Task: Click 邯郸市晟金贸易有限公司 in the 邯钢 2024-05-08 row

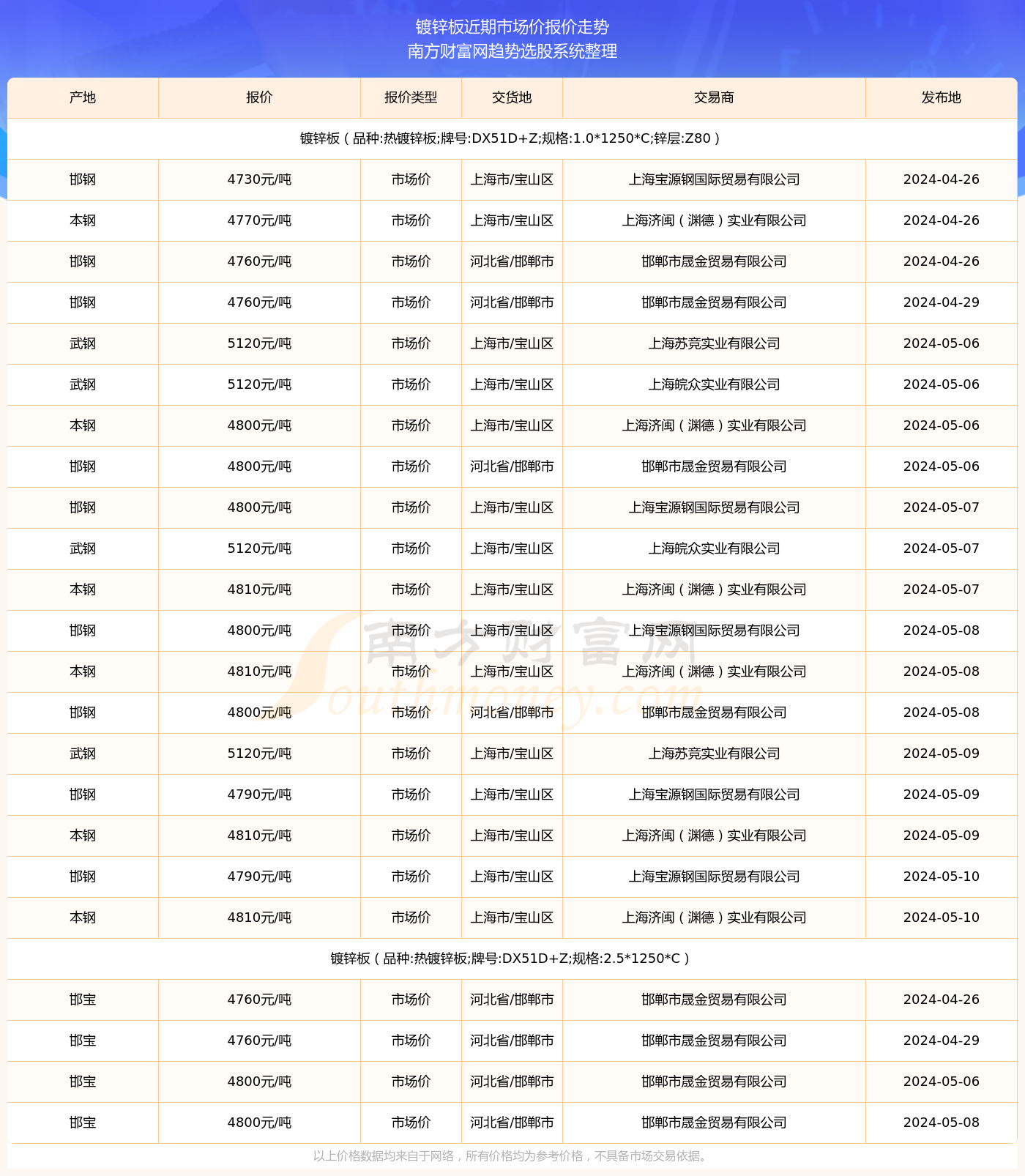Action: 714,712
